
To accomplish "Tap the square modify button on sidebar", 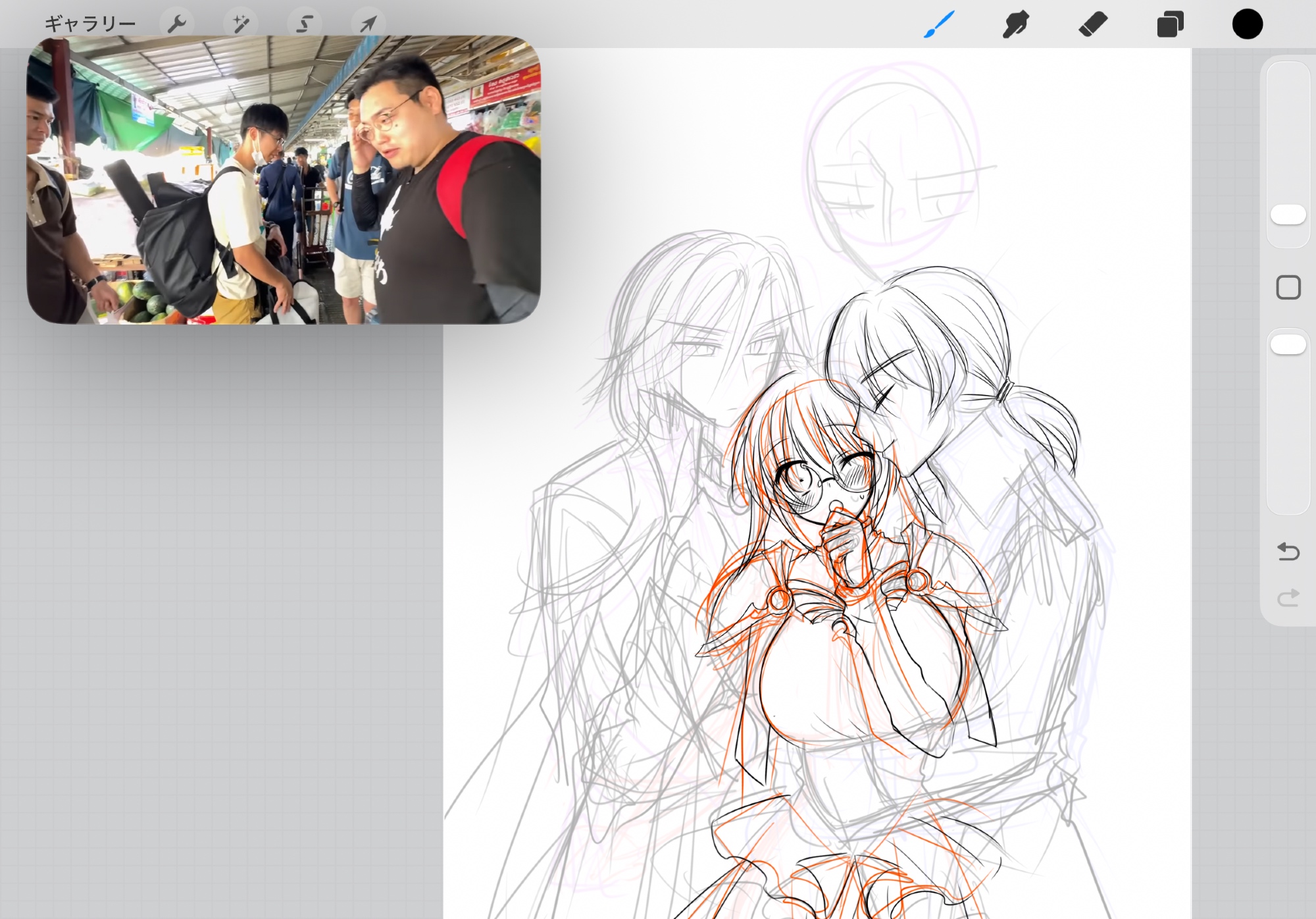I will pos(1288,288).
